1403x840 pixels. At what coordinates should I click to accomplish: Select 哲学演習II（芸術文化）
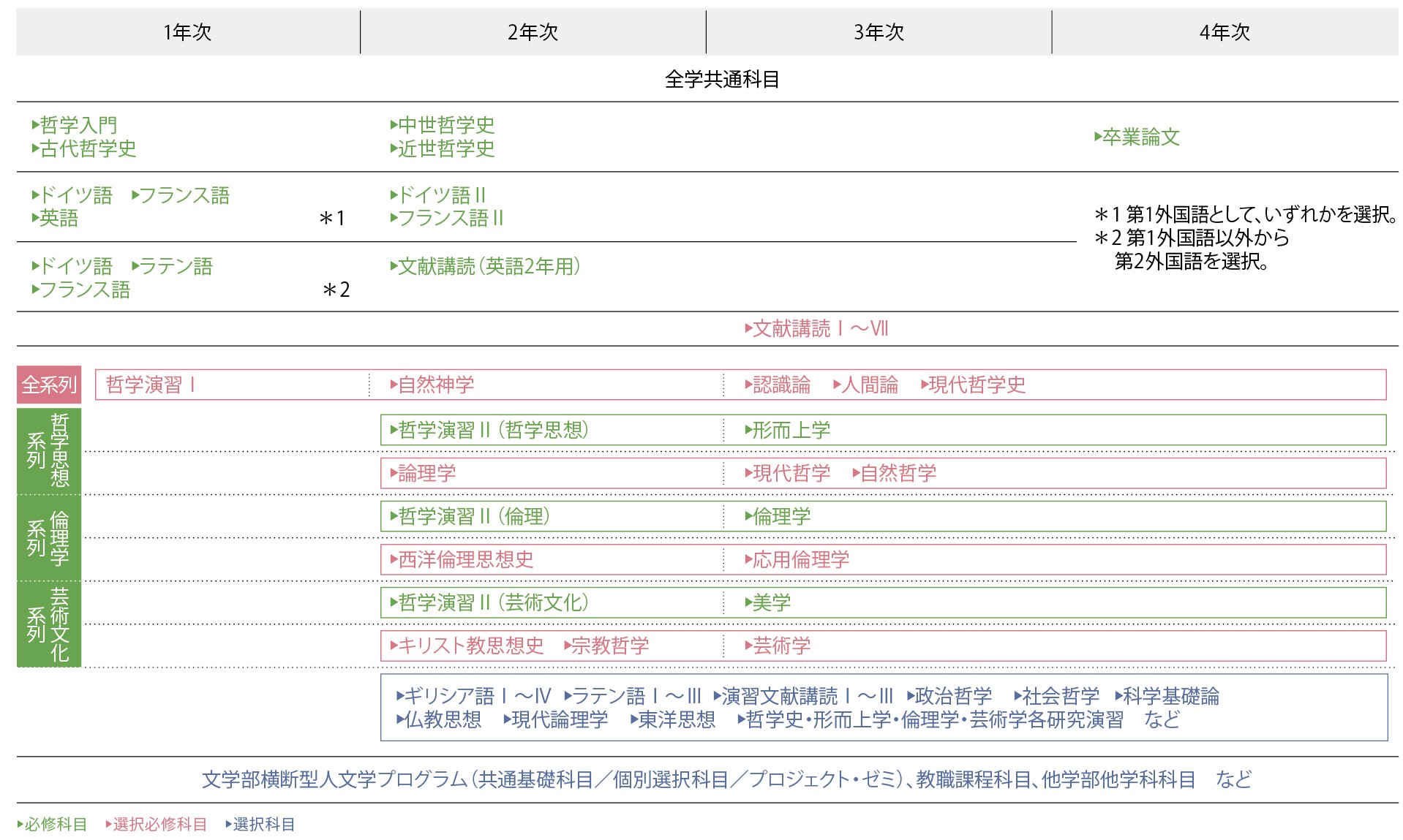[x=489, y=602]
